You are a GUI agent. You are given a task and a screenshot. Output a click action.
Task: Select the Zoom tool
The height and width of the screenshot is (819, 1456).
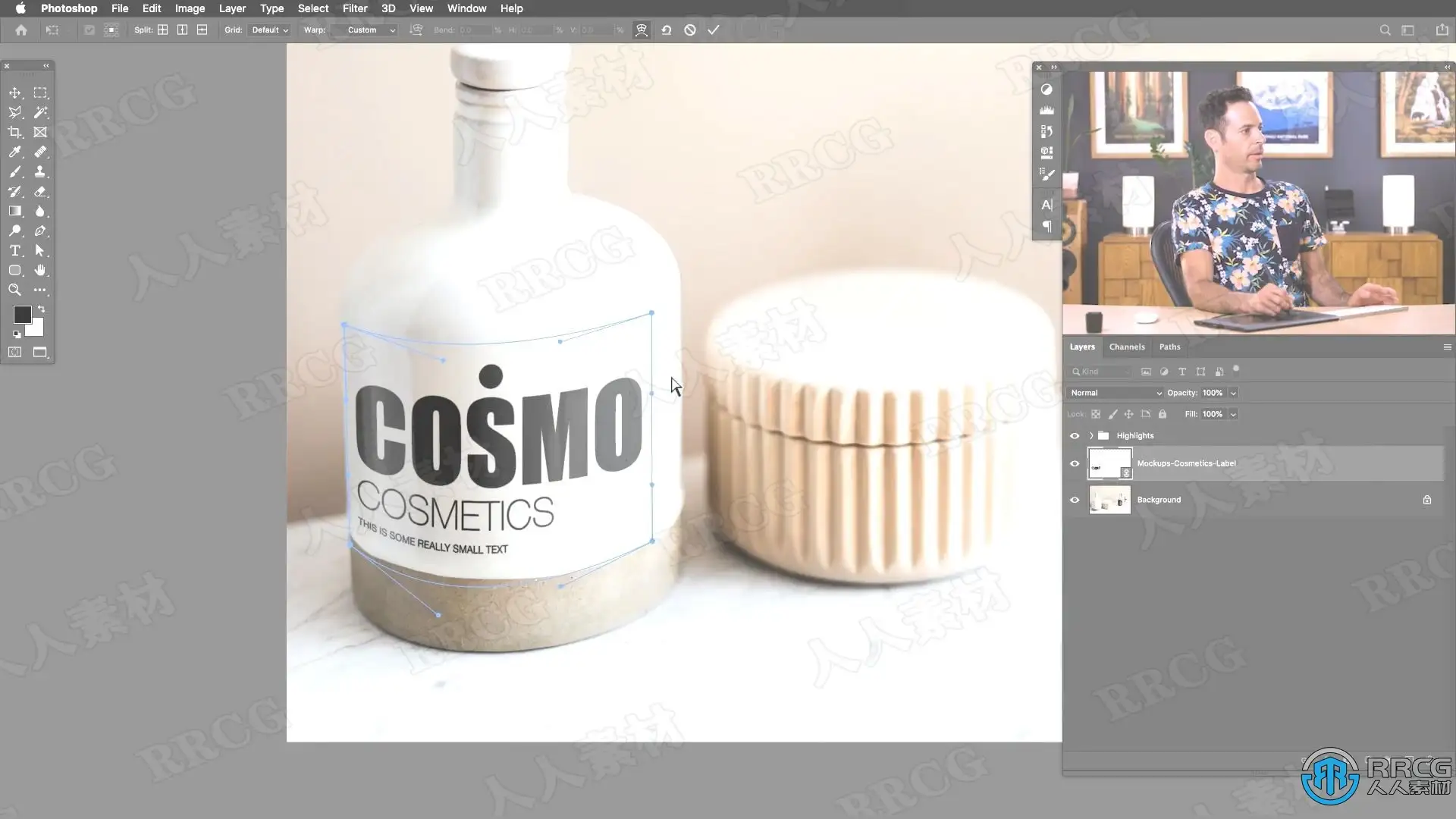[15, 290]
